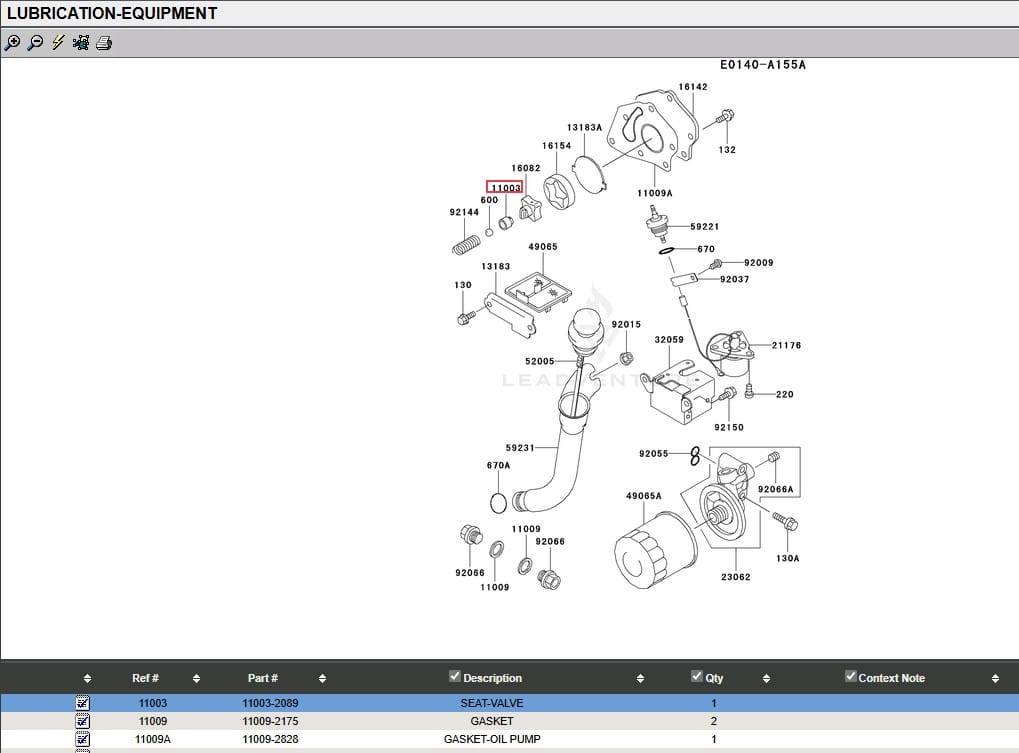This screenshot has width=1019, height=753.
Task: Click the zoom out magnifier icon
Action: (35, 43)
